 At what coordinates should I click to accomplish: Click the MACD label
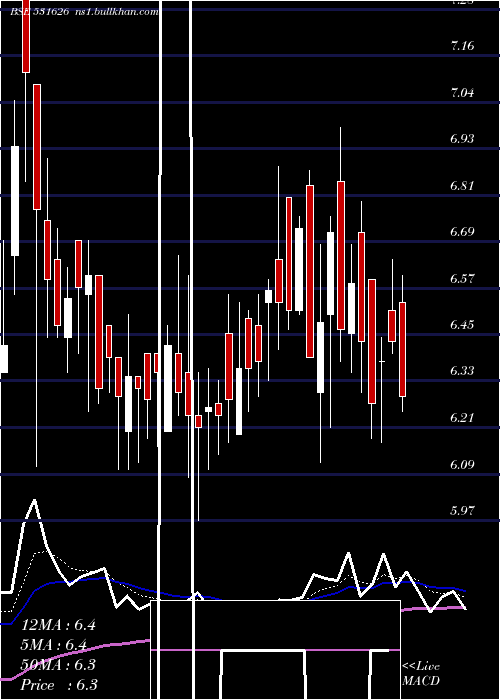point(421,681)
